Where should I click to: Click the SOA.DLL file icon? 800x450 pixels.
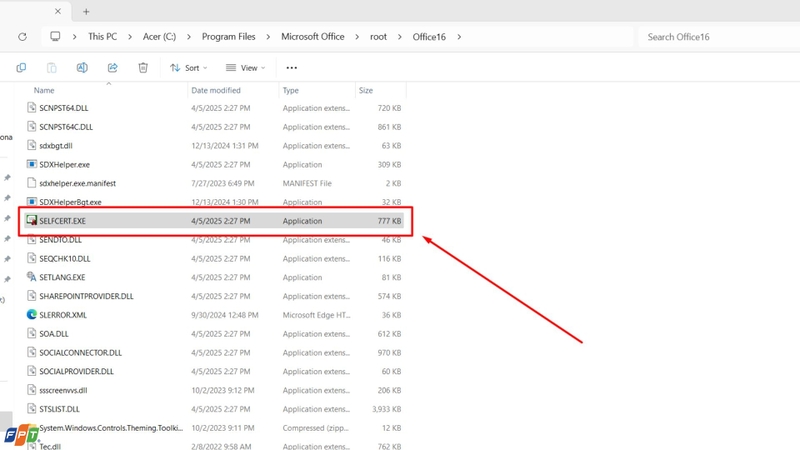[32, 334]
